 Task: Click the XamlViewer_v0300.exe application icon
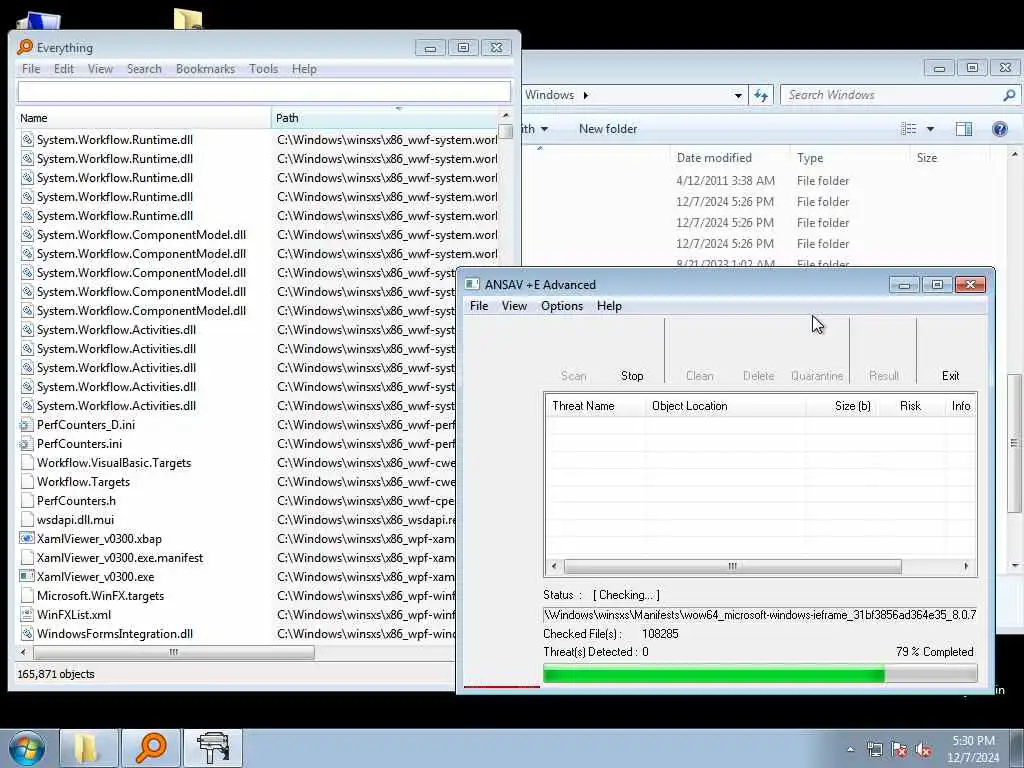point(27,577)
